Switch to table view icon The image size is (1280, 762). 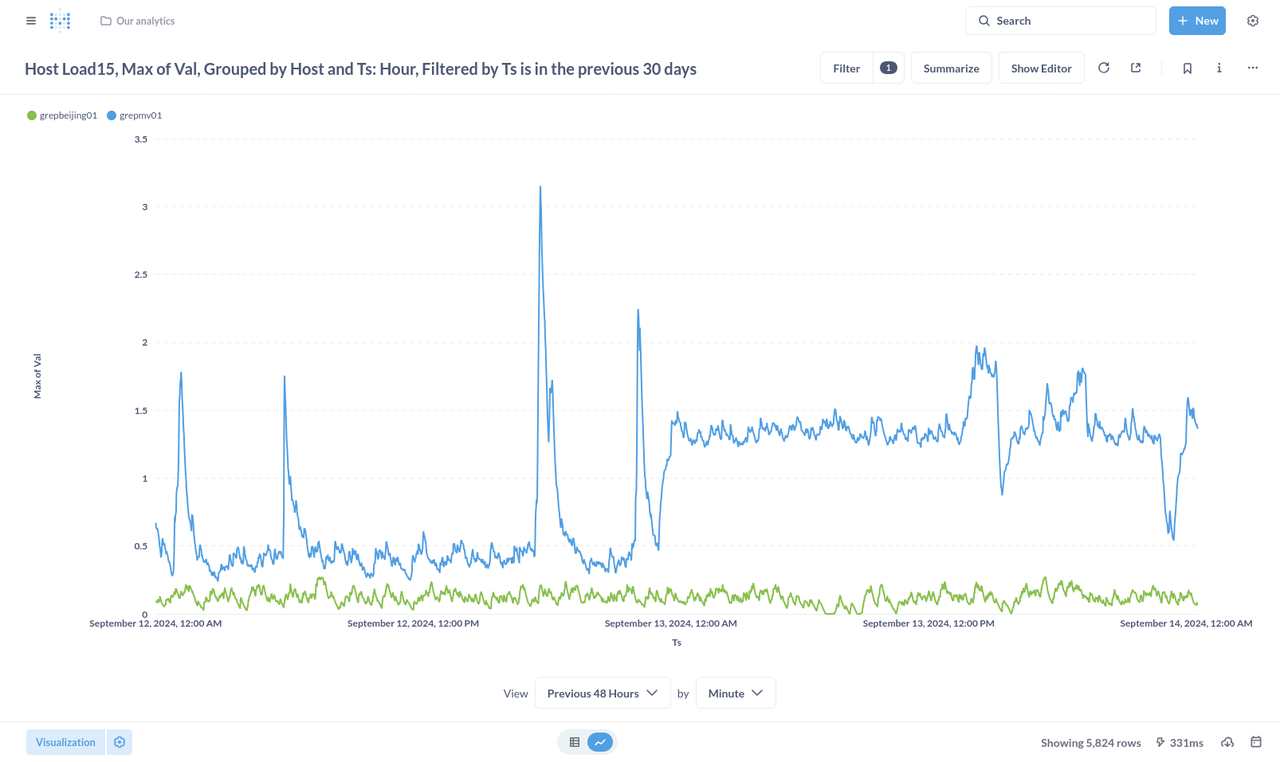574,742
